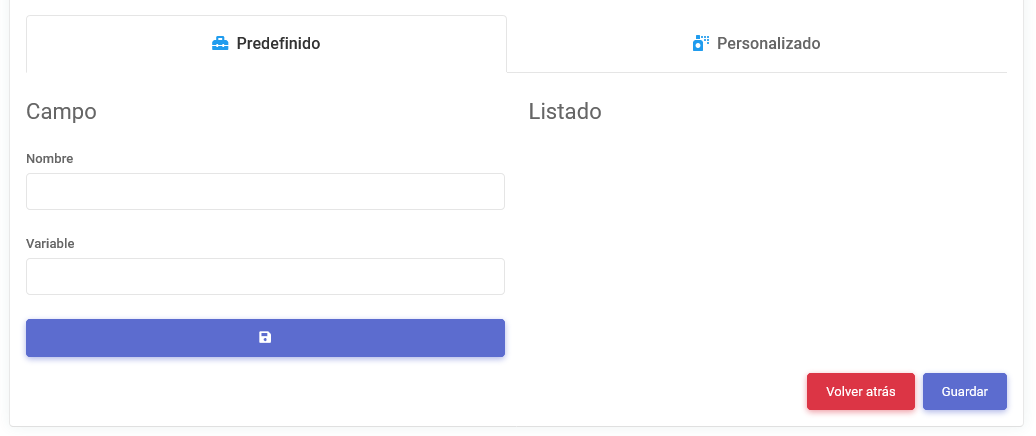Click the empty list area under Listado
Screen dimensions: 1036x436
[766, 240]
